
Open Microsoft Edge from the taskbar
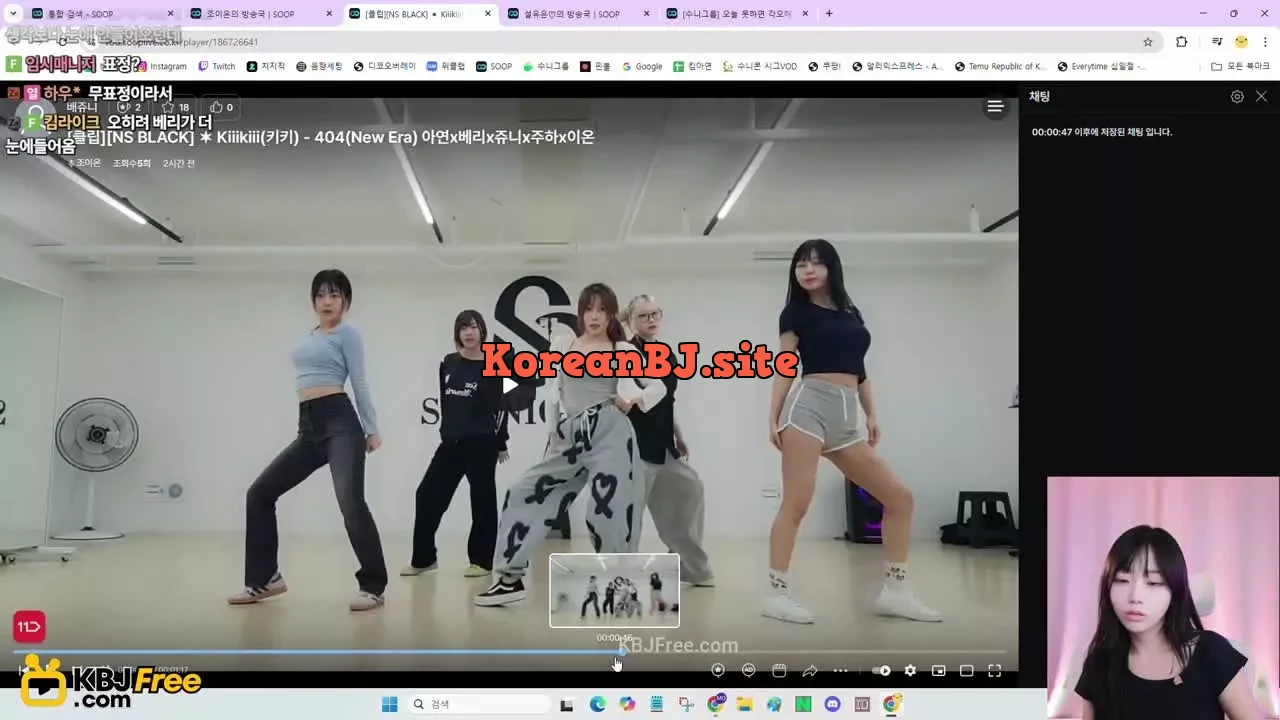pyautogui.click(x=597, y=704)
